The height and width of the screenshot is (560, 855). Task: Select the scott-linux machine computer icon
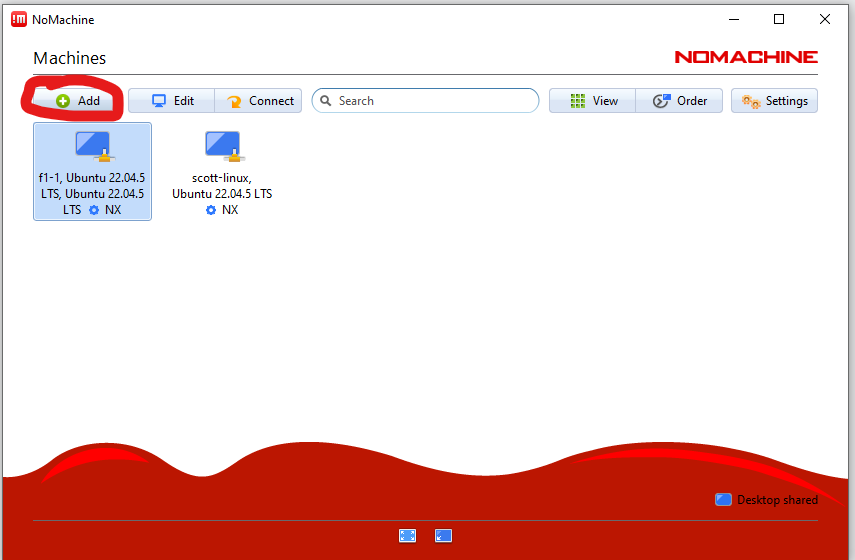click(x=222, y=147)
